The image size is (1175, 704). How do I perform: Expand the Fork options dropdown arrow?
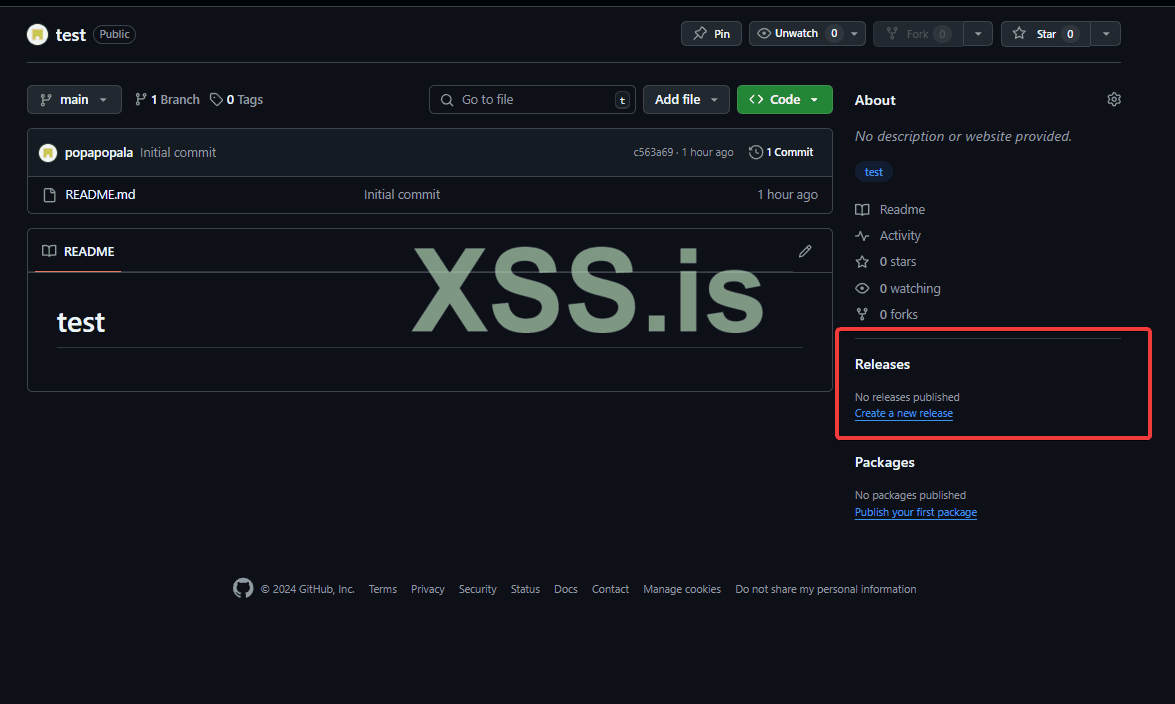[978, 34]
